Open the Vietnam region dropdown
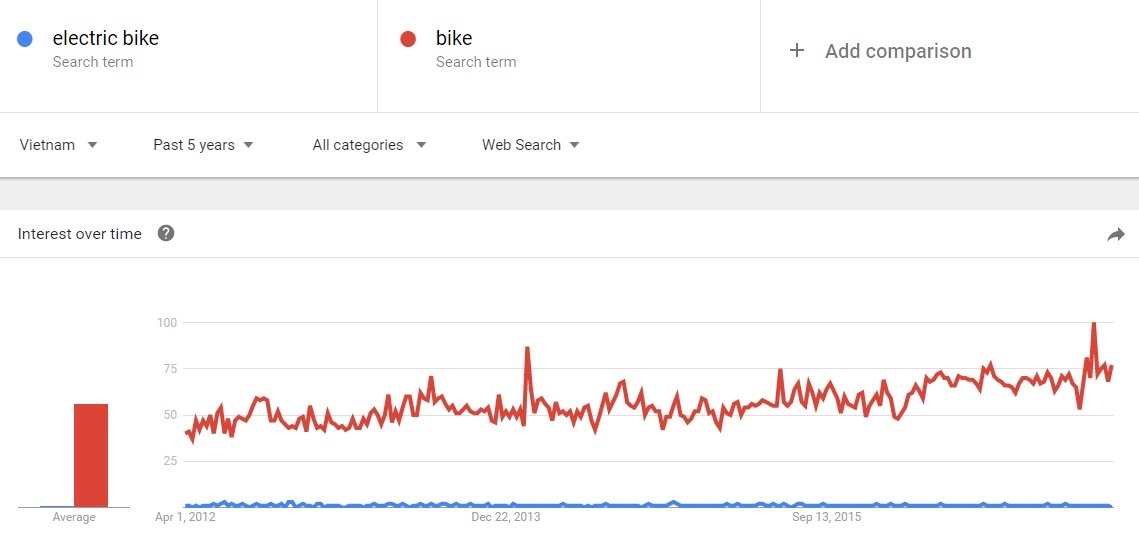 (x=58, y=145)
